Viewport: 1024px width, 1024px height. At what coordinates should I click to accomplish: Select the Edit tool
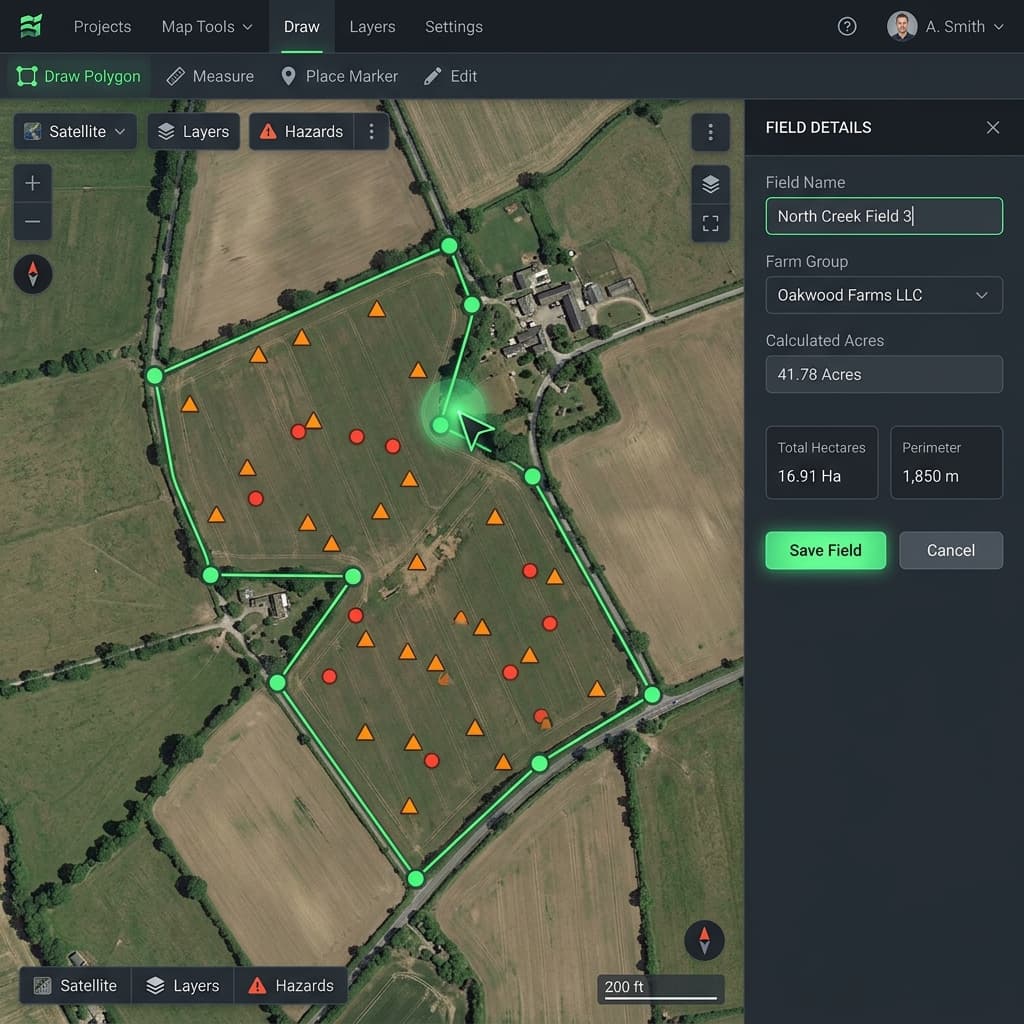coord(451,76)
